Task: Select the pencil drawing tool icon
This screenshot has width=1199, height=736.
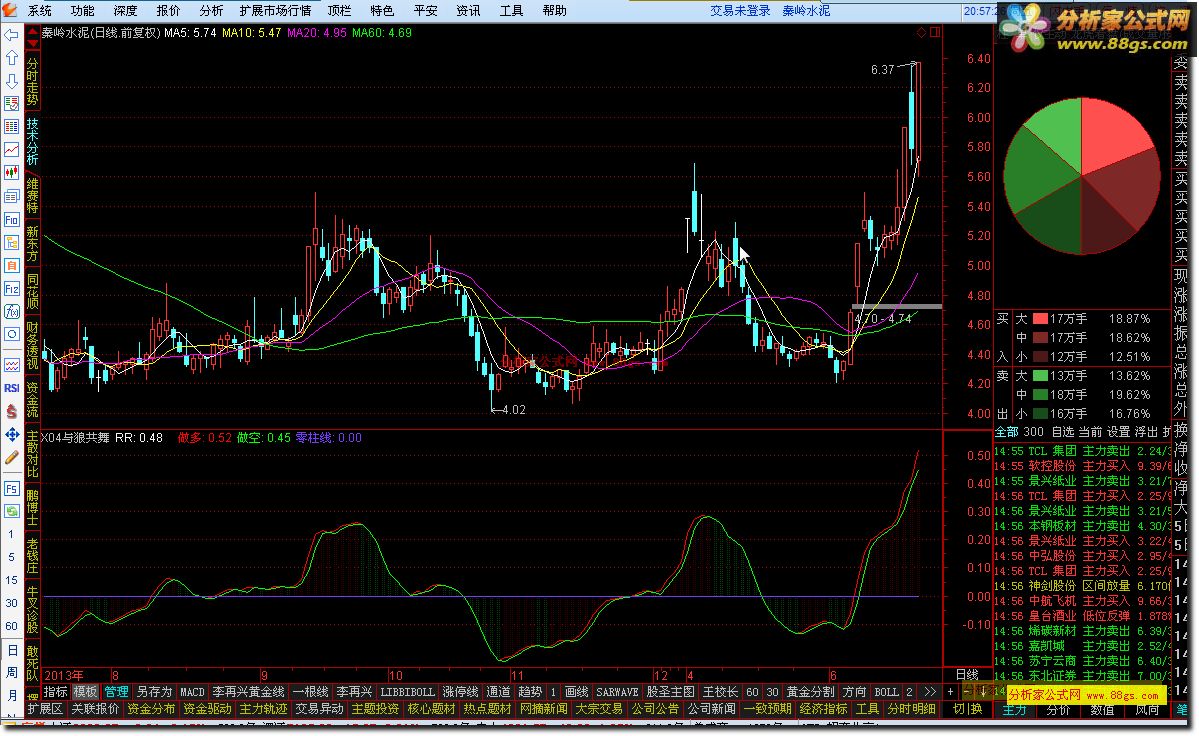Action: (x=11, y=457)
